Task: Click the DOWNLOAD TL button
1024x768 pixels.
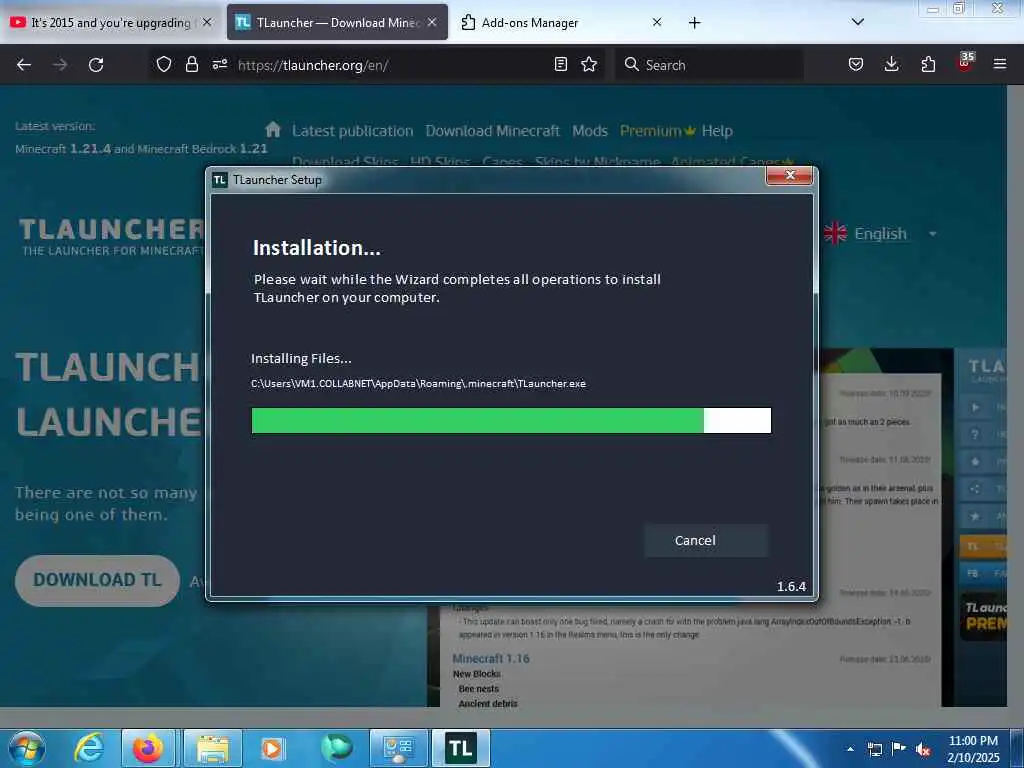Action: (97, 581)
